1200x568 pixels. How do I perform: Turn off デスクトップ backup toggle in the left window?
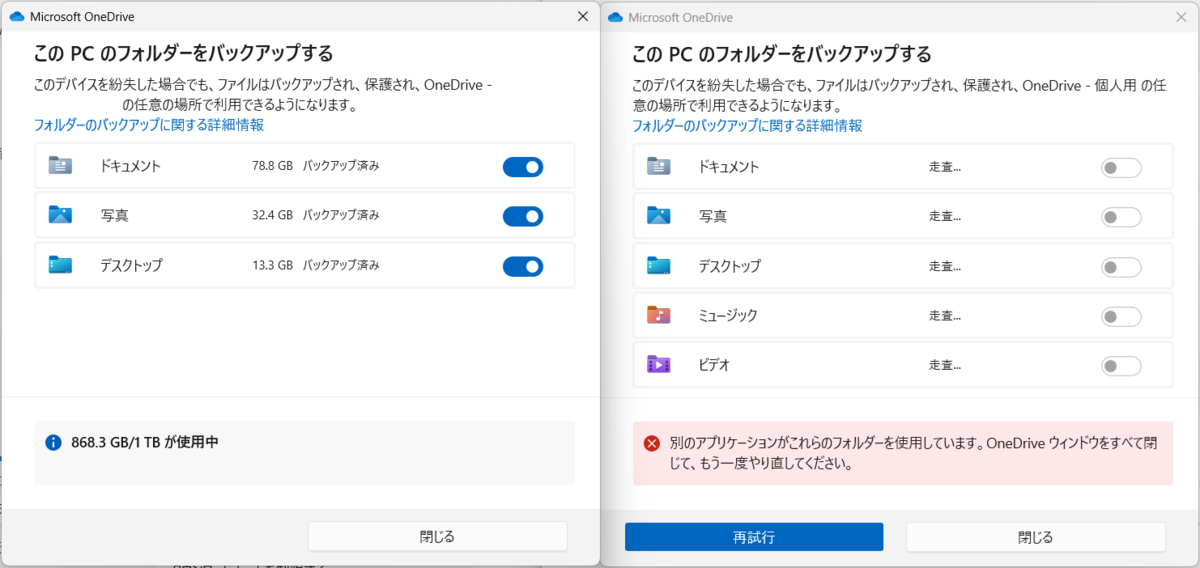[x=522, y=266]
